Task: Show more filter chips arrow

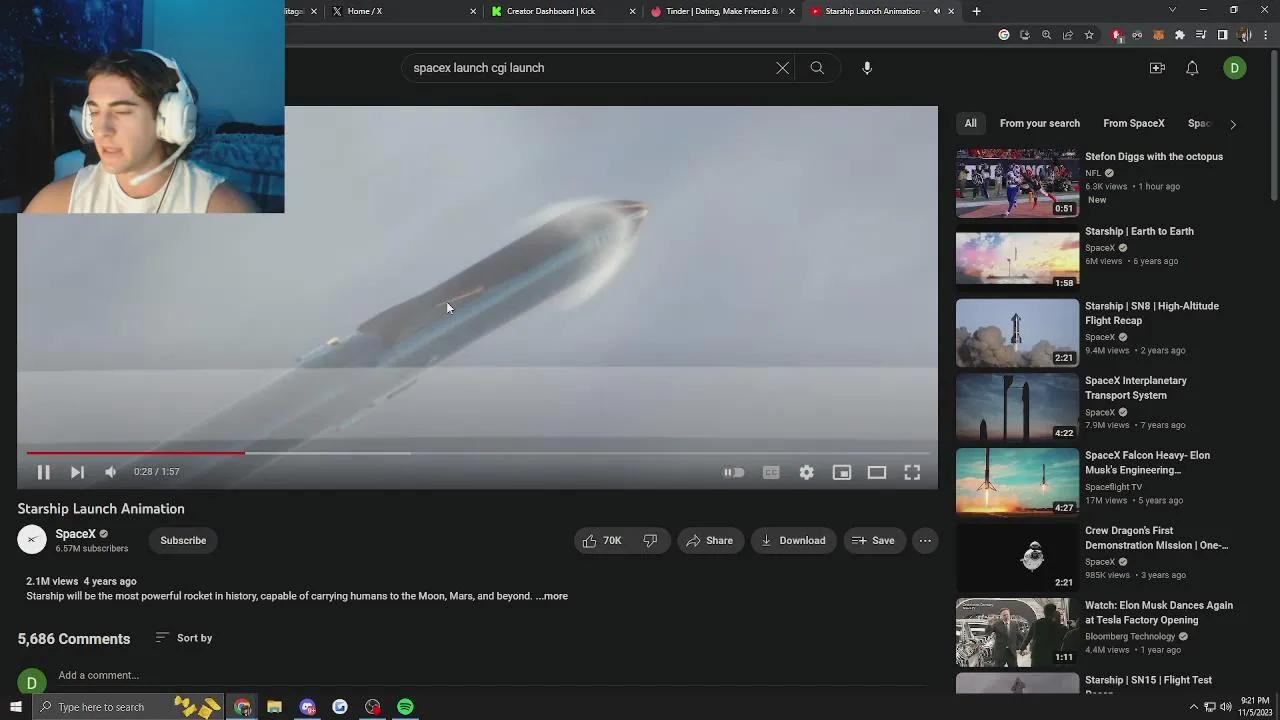Action: coord(1232,124)
